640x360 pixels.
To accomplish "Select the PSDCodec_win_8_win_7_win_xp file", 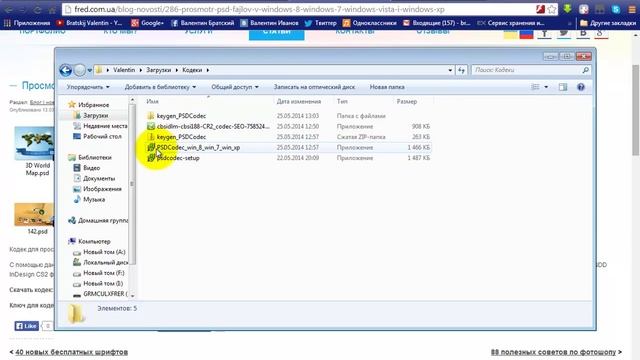I will click(288, 147).
